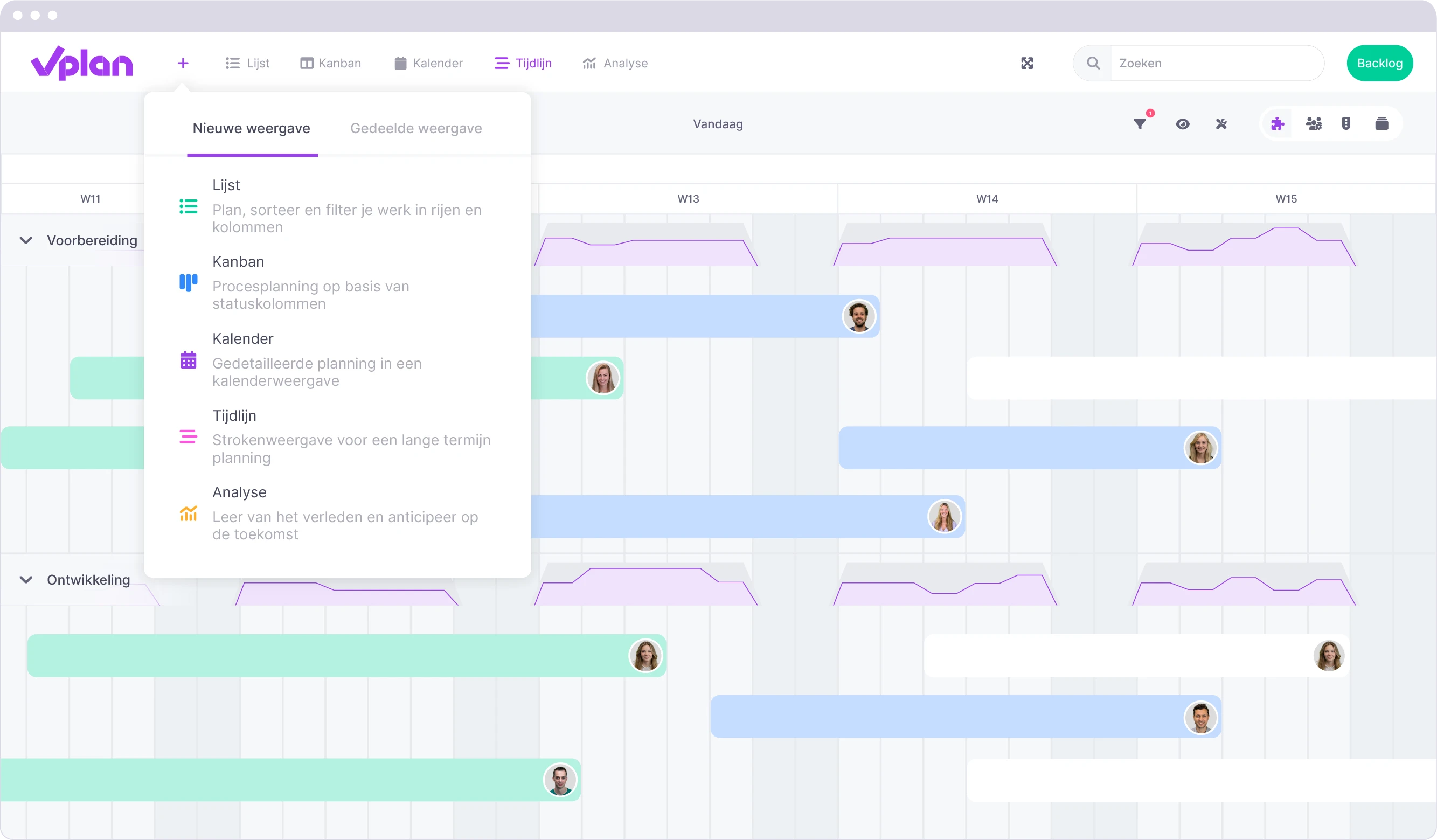Toggle the people group resources icon
1437x840 pixels.
[1313, 124]
